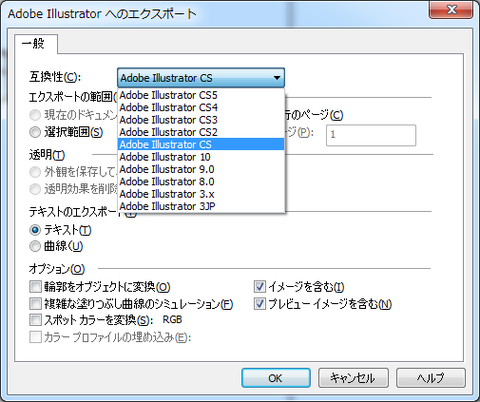This screenshot has width=480, height=402.
Task: Select the テキスト radio button
Action: pyautogui.click(x=35, y=230)
